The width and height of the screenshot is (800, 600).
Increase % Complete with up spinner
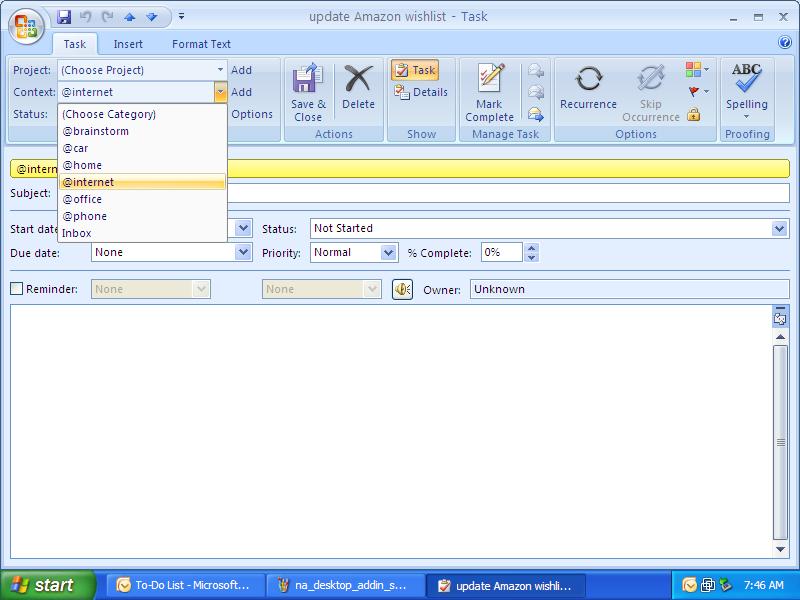pyautogui.click(x=531, y=248)
